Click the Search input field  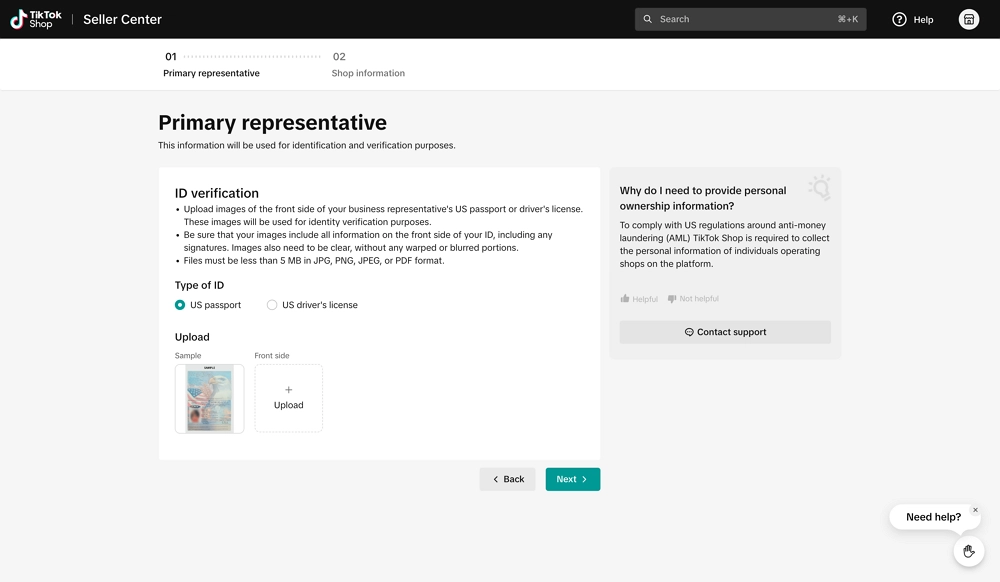point(750,18)
